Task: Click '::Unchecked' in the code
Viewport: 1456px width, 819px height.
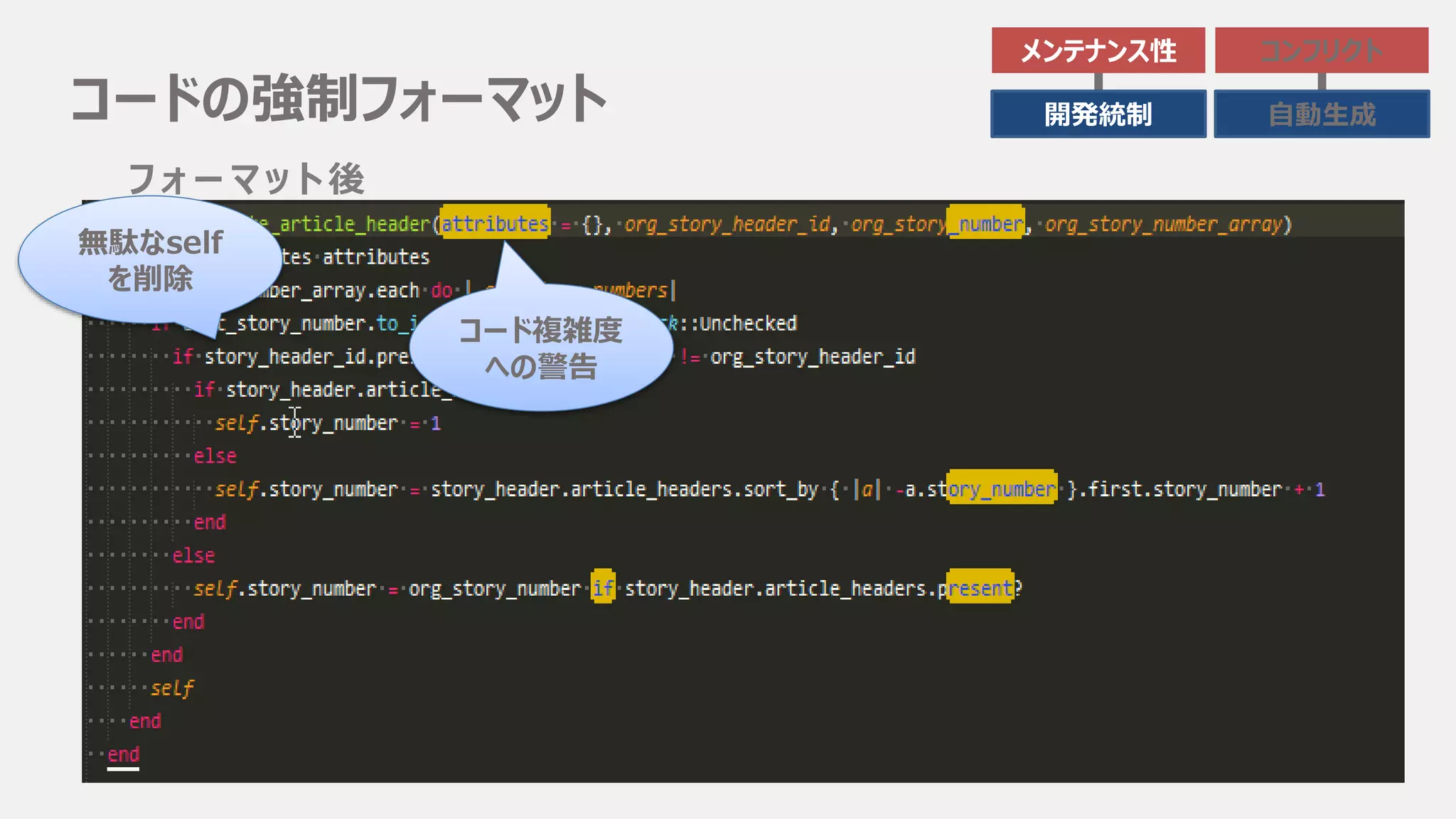Action: tap(738, 323)
